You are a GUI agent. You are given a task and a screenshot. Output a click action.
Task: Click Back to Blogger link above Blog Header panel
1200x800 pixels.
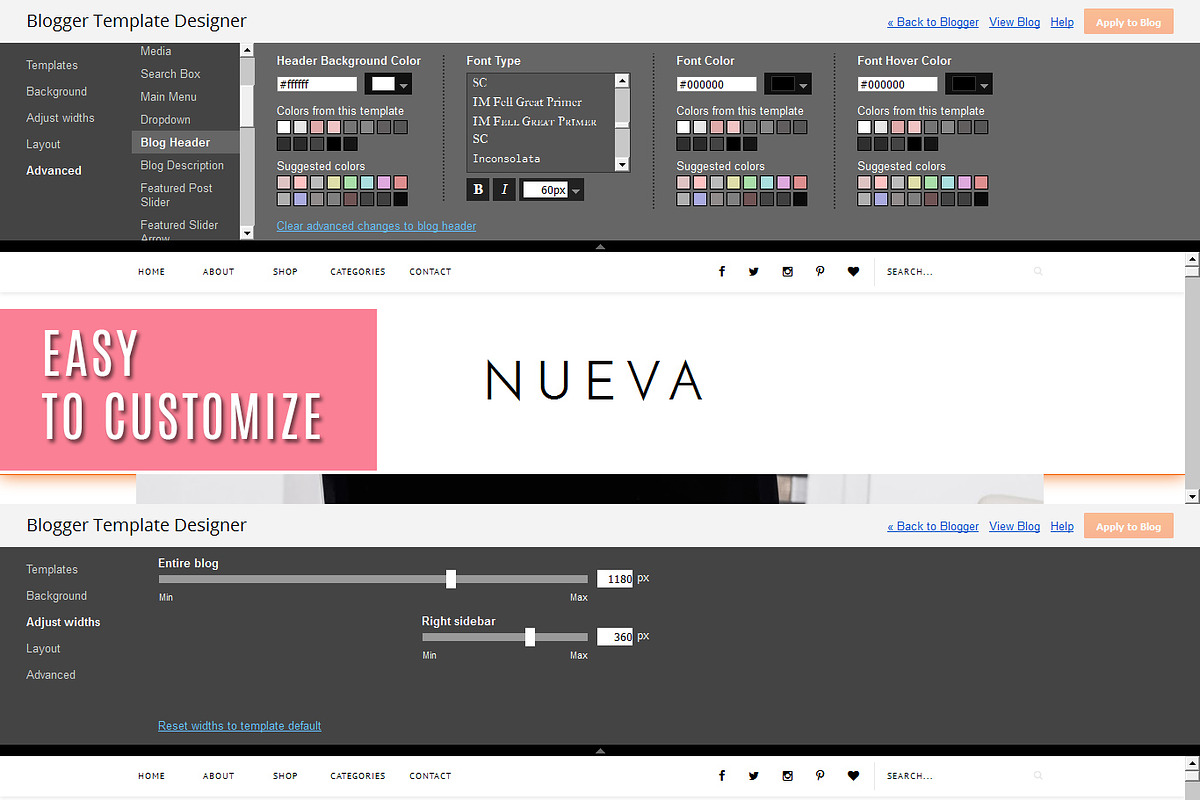(933, 22)
